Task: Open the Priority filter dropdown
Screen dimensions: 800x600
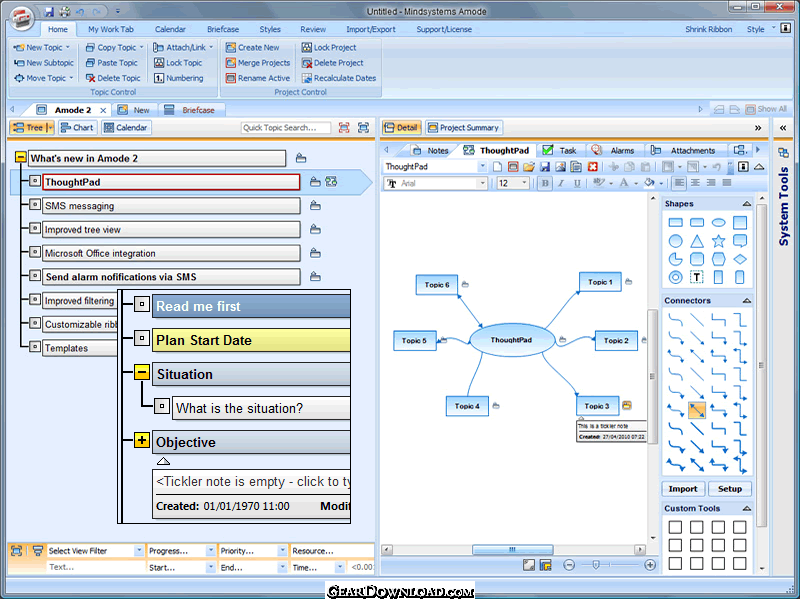Action: pyautogui.click(x=282, y=551)
